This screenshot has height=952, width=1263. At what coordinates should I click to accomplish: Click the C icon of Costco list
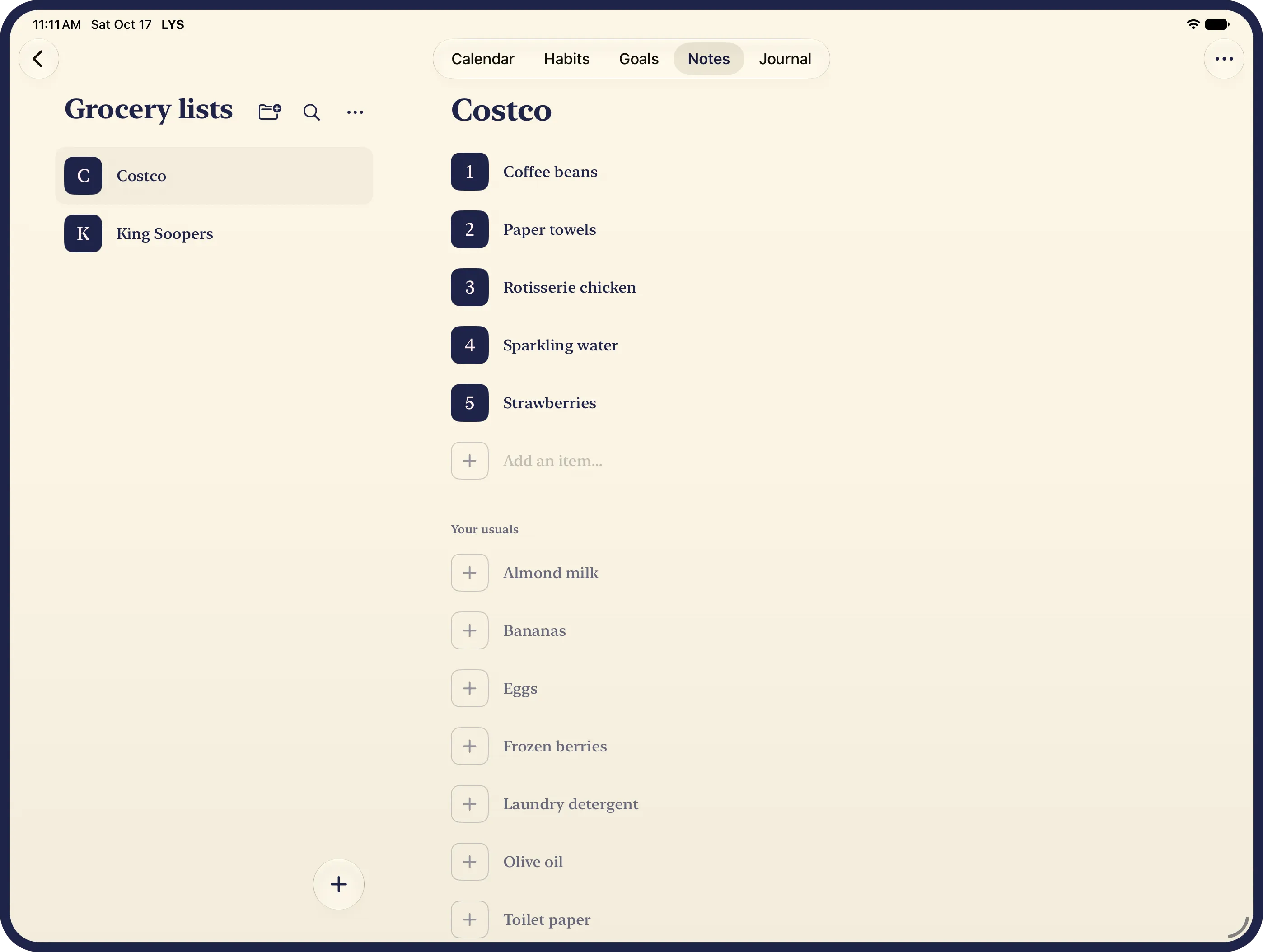pos(83,176)
